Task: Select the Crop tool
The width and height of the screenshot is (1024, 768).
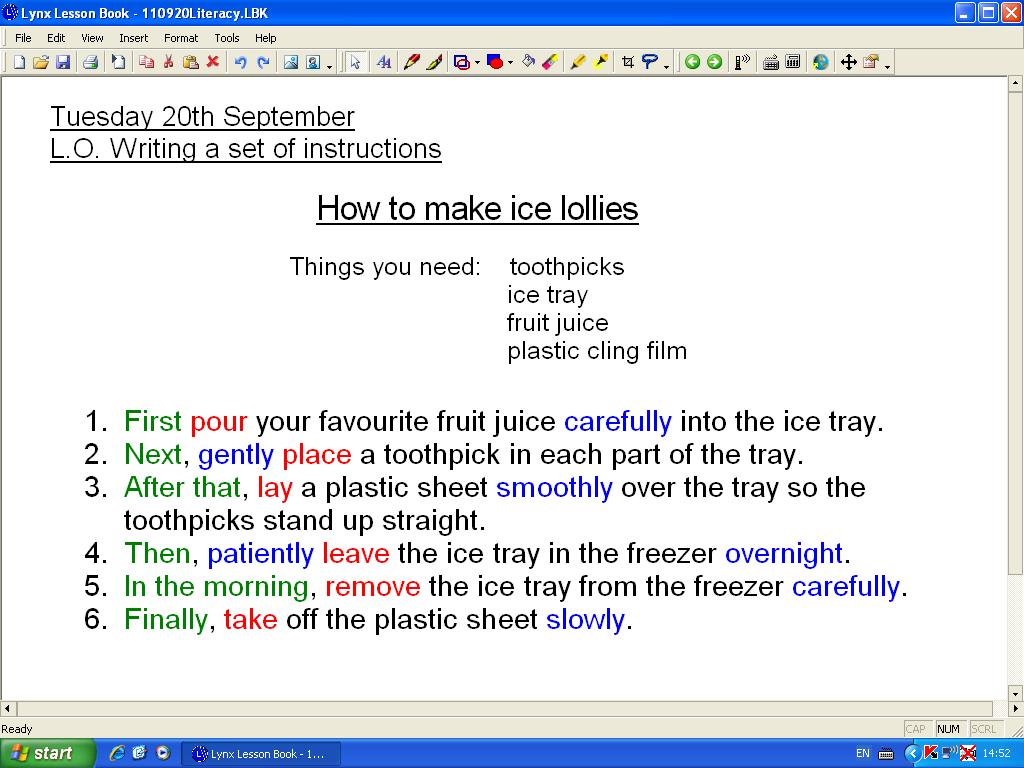Action: coord(628,61)
